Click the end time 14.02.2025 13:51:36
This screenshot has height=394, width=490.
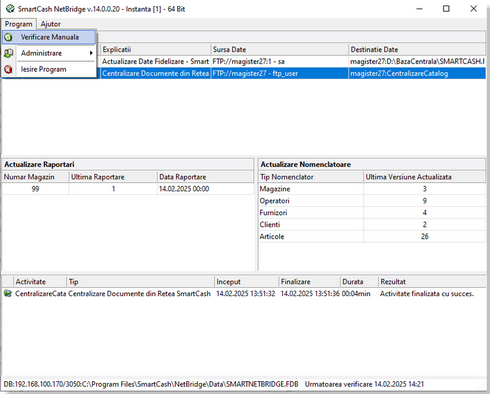tap(310, 294)
